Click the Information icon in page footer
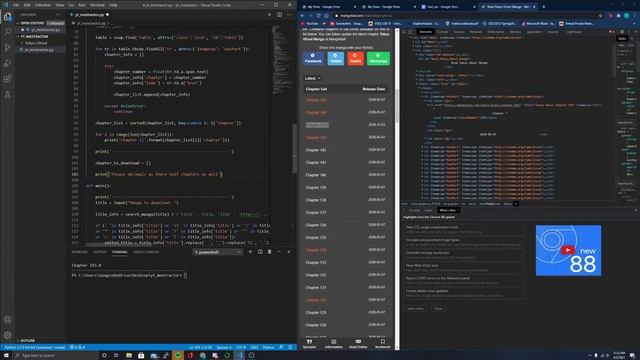The height and width of the screenshot is (360, 640). click(x=333, y=343)
